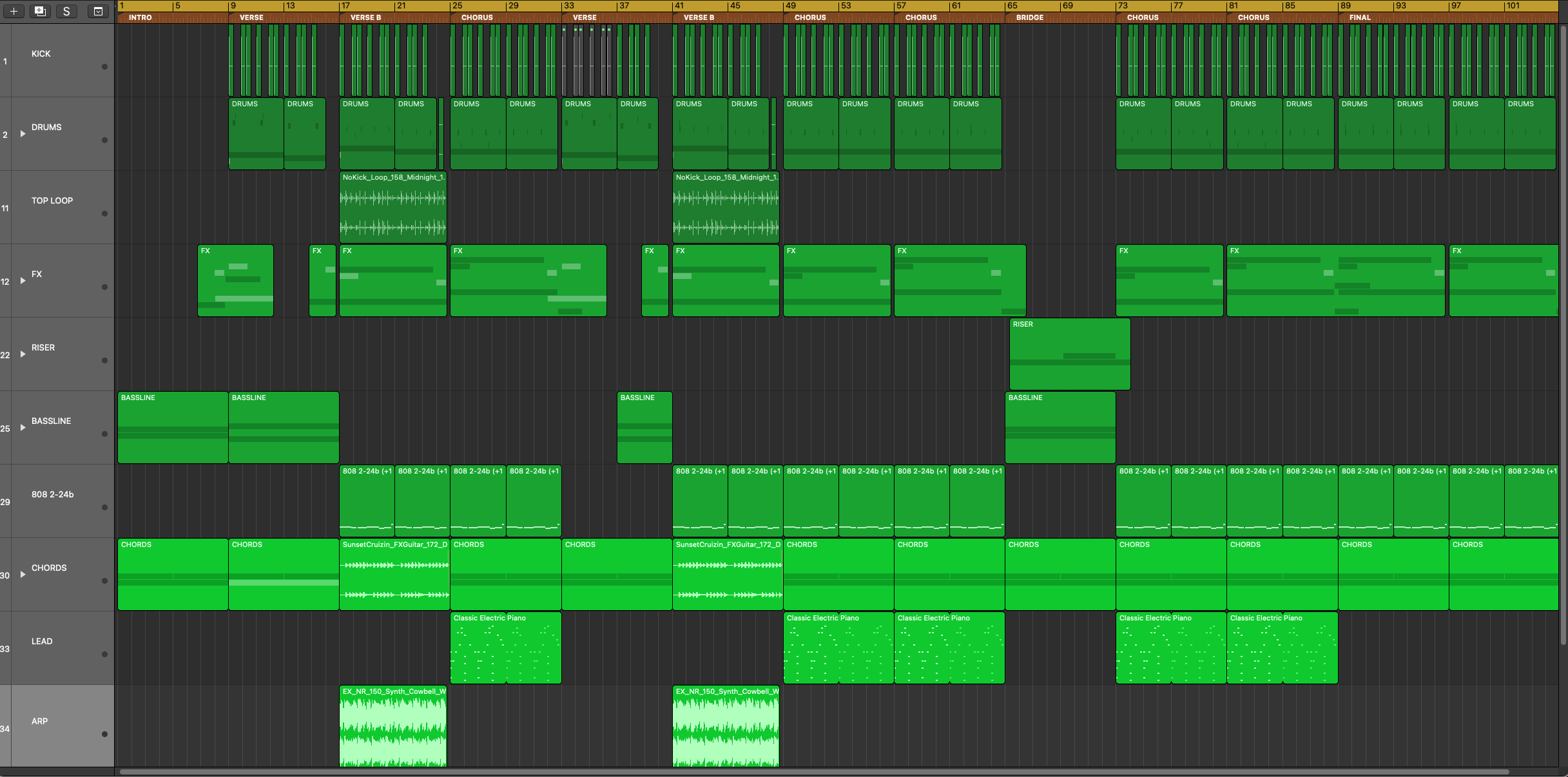Select the BASSLINE region under BRIDGE
Viewport: 1568px width, 777px height.
pyautogui.click(x=1060, y=427)
